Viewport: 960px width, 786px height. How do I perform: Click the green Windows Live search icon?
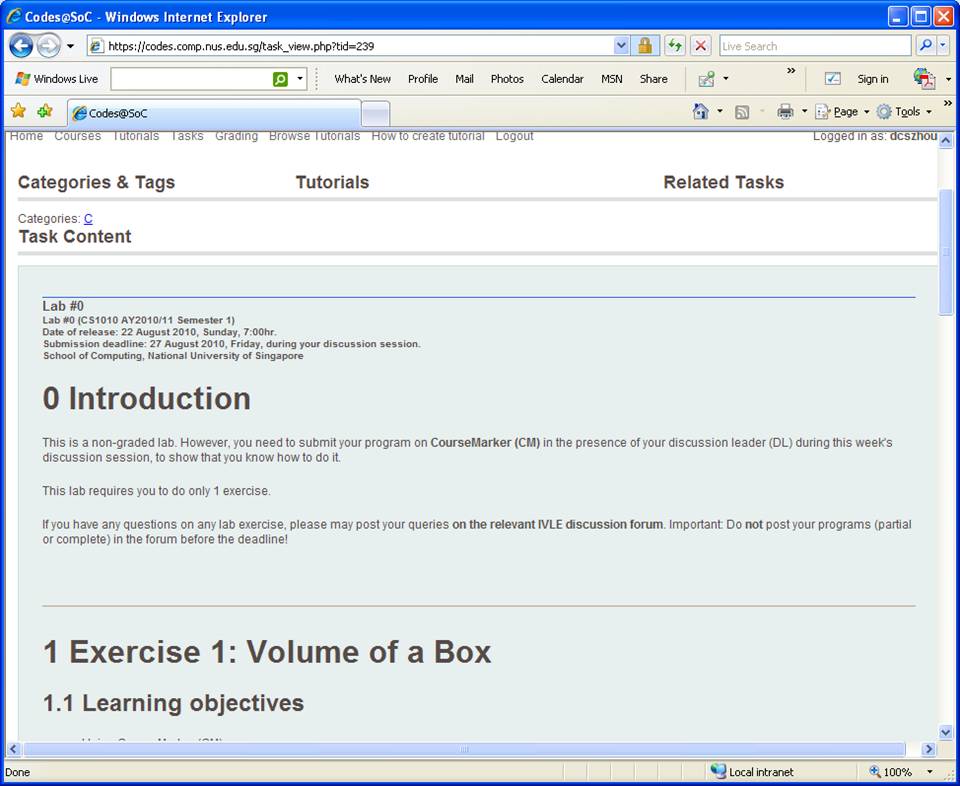coord(280,79)
